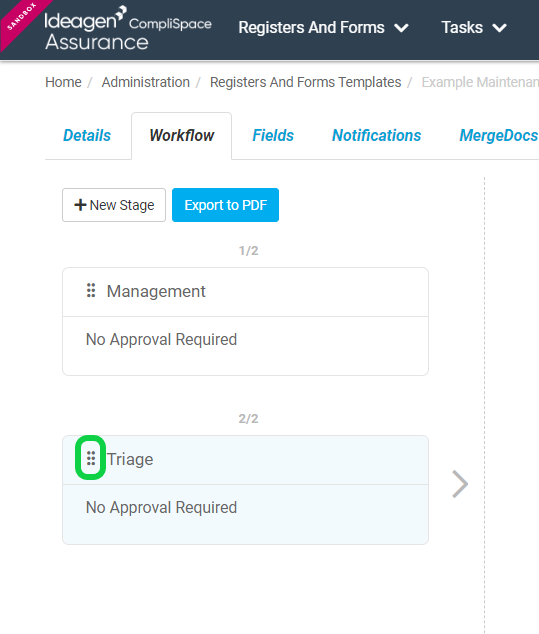This screenshot has width=539, height=634.
Task: Click the Export to PDF button
Action: coord(225,205)
